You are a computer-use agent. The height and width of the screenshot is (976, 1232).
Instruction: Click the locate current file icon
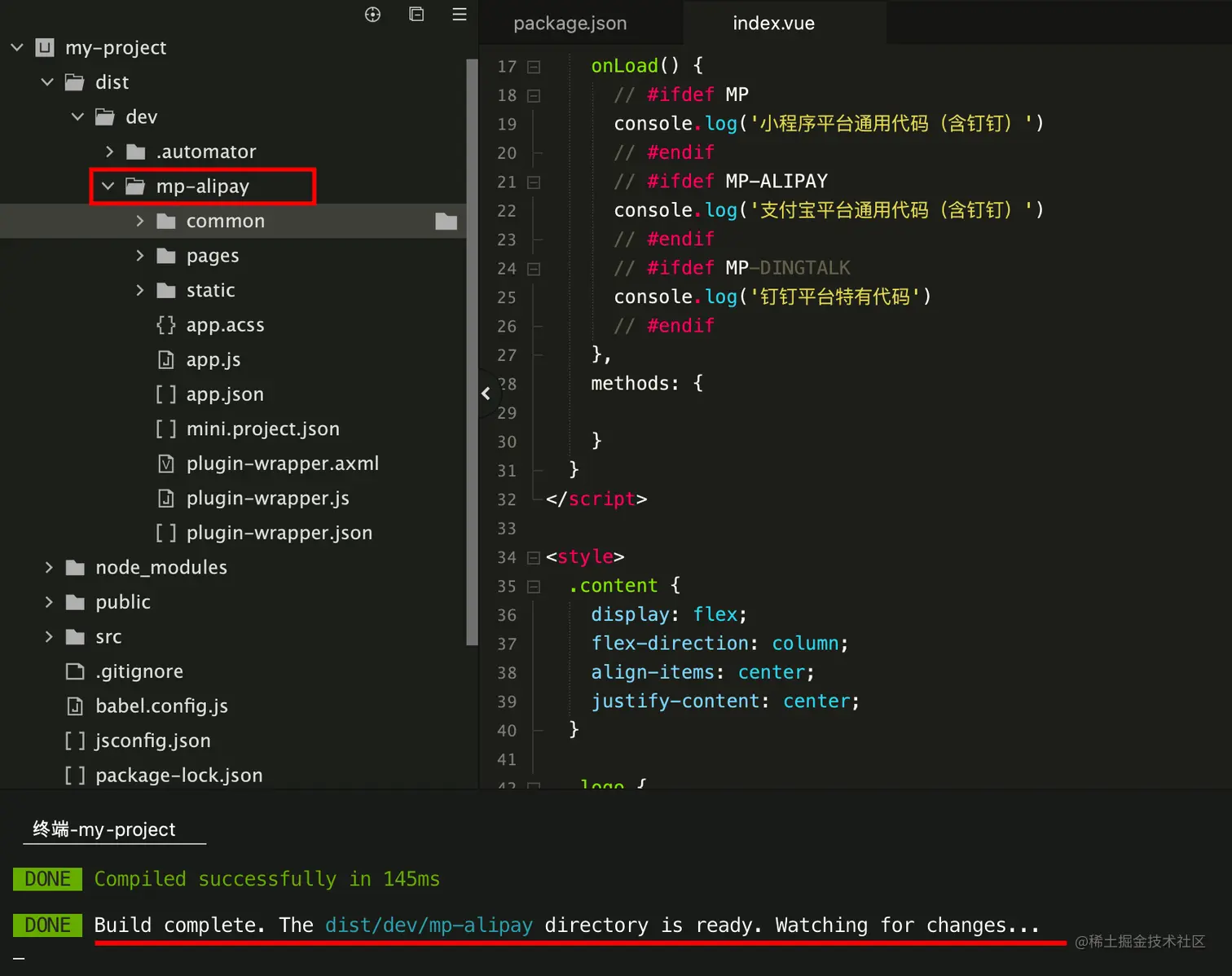(x=372, y=14)
